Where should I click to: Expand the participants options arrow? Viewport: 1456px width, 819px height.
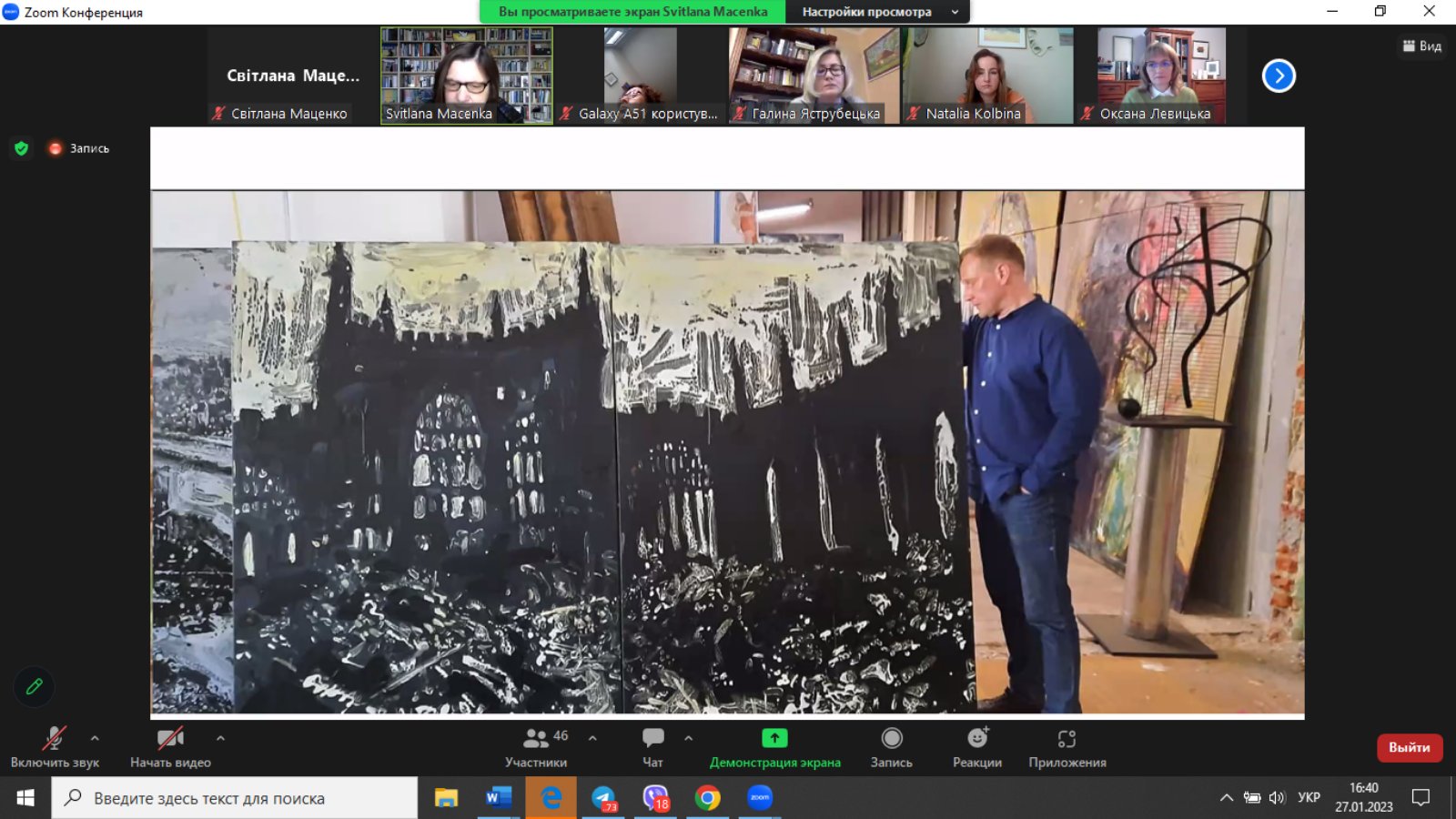(x=592, y=738)
